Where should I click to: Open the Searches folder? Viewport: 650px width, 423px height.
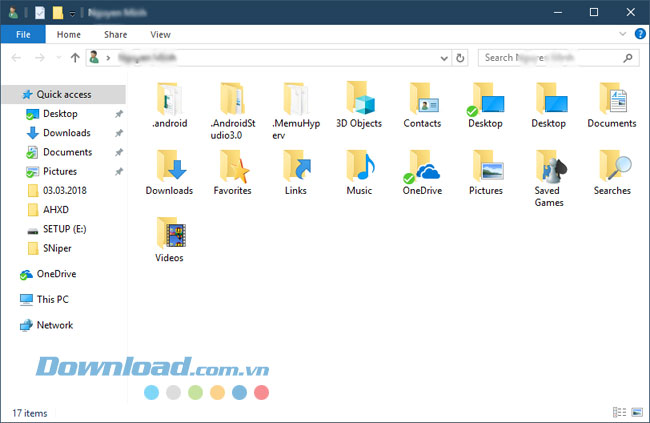coord(612,173)
